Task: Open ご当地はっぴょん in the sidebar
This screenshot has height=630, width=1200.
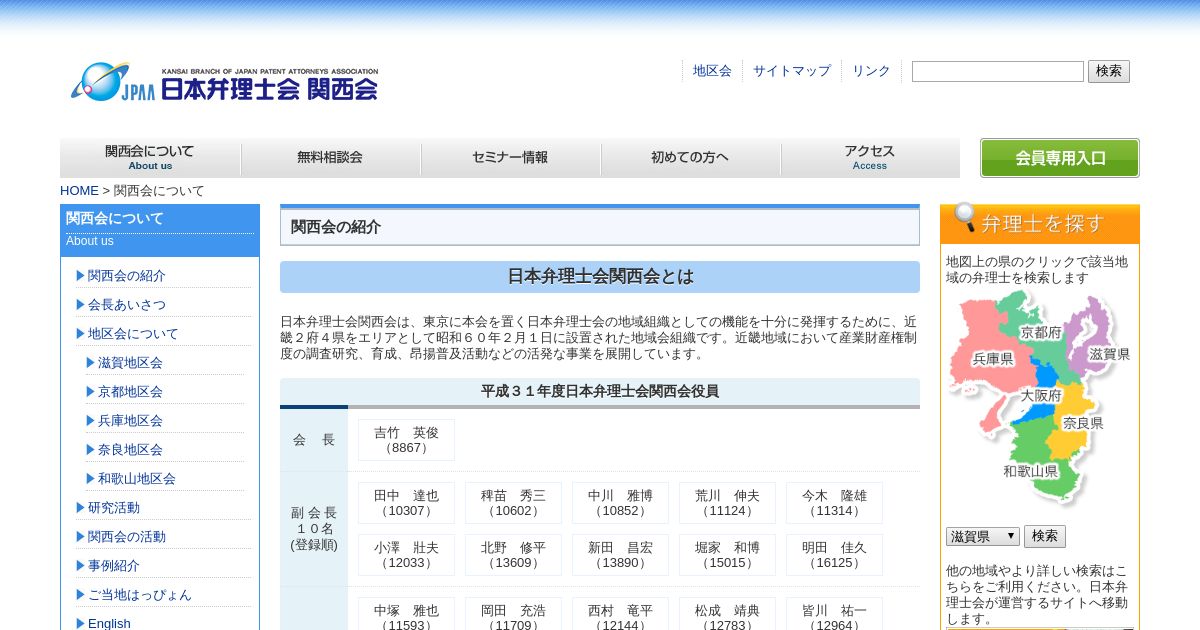Action: (139, 594)
